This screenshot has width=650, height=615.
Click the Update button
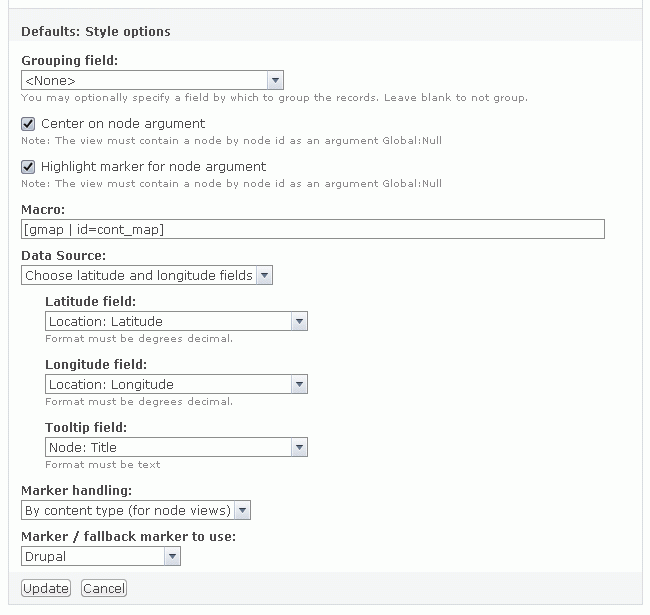tap(46, 588)
